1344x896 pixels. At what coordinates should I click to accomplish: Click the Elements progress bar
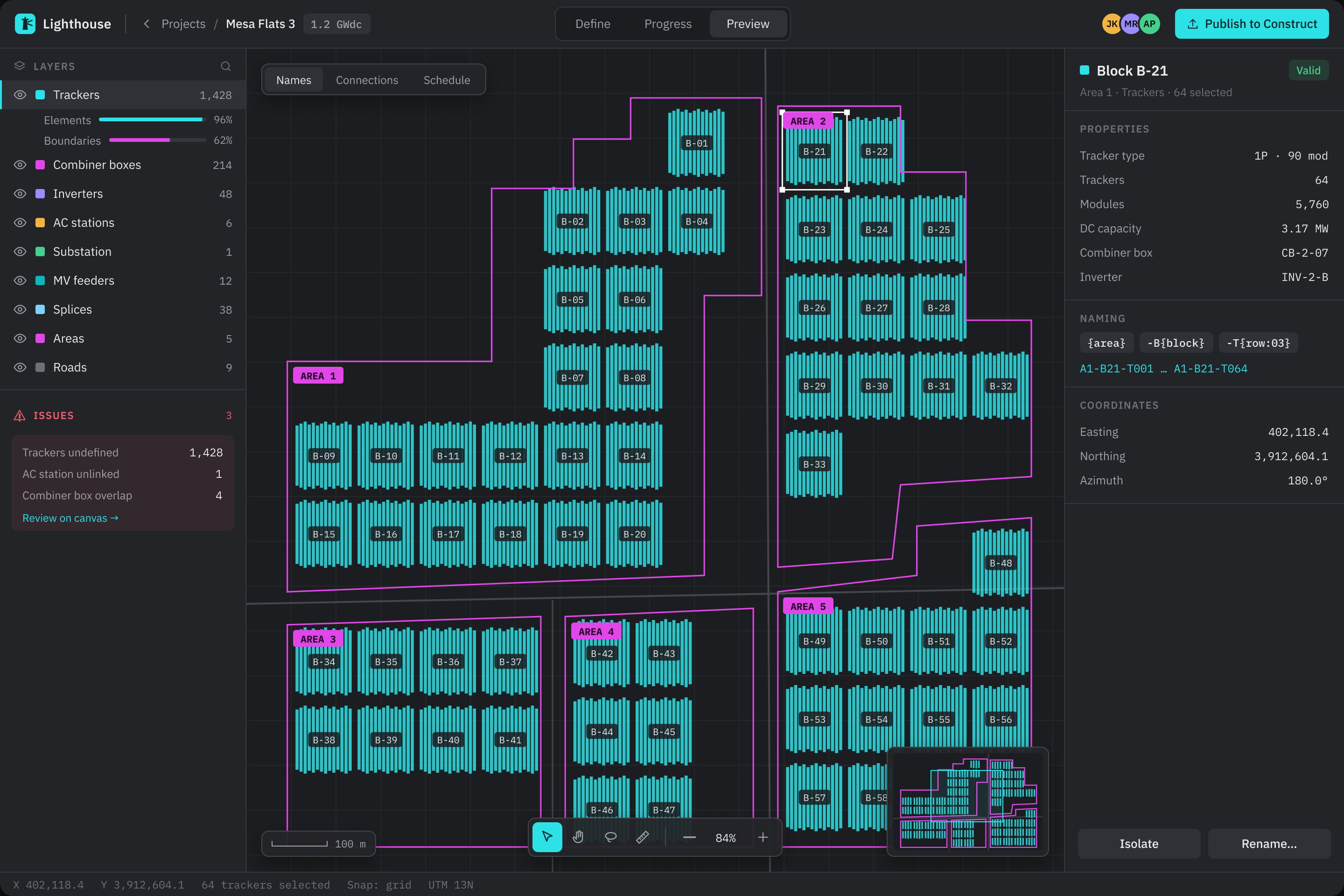click(x=152, y=119)
